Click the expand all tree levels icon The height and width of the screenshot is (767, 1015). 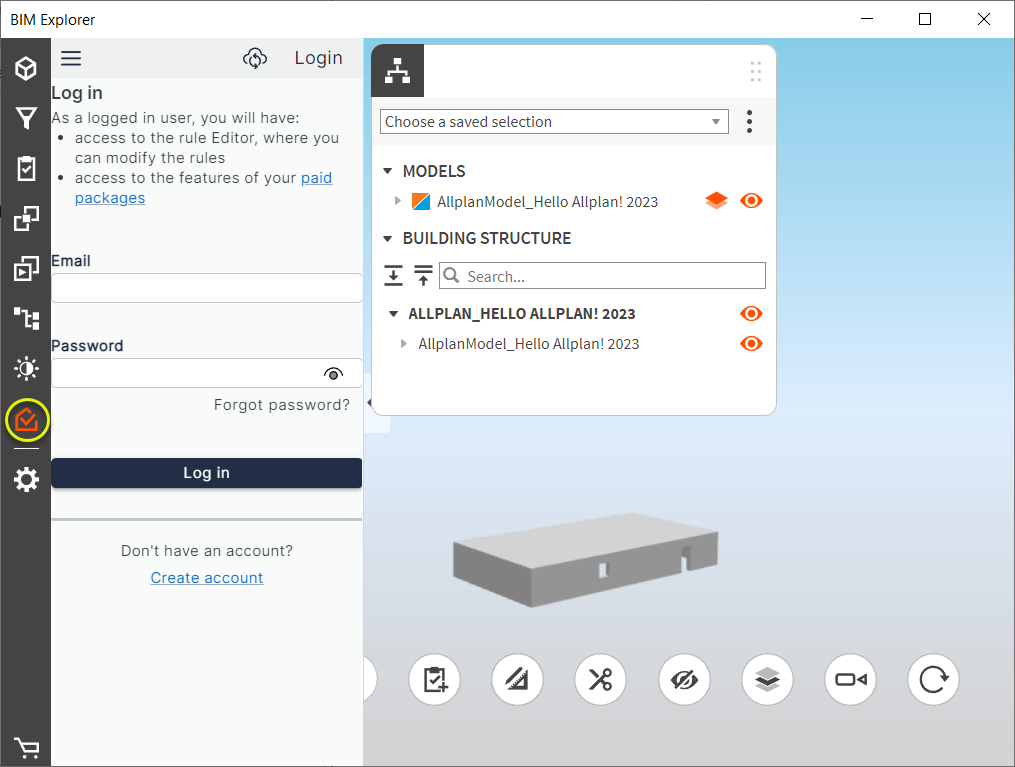click(393, 276)
